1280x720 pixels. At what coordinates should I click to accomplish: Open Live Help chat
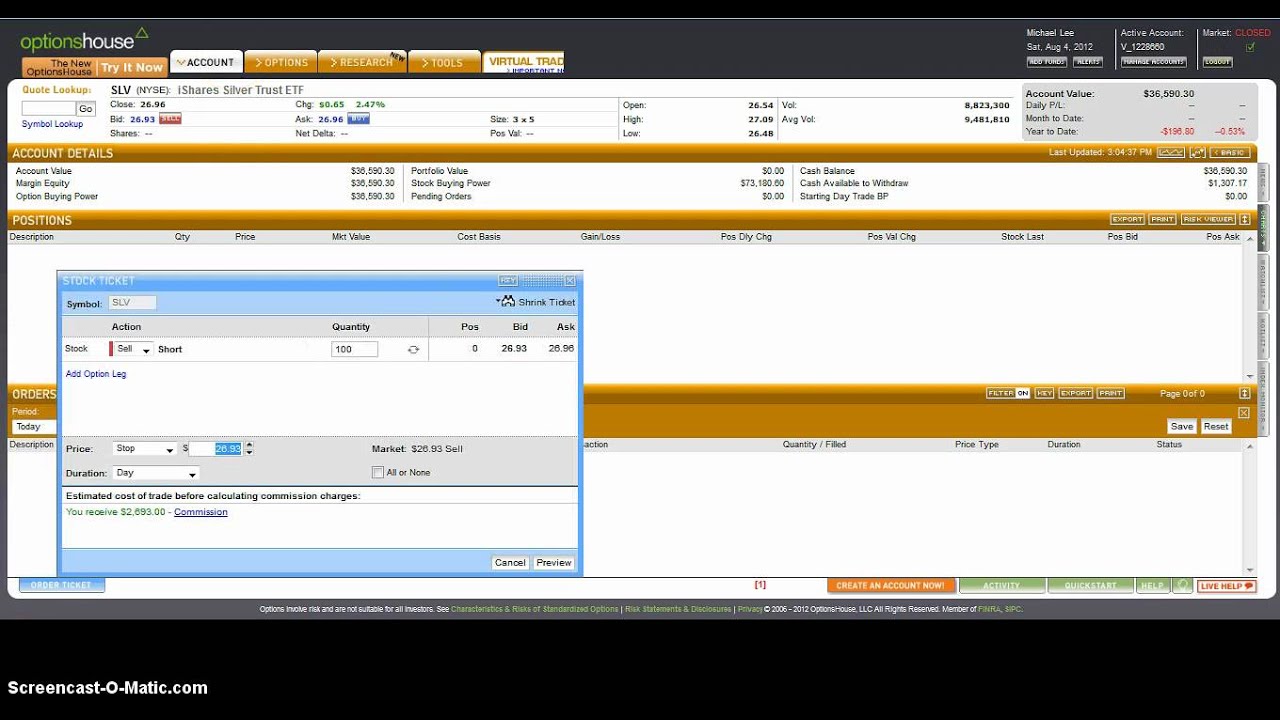pos(1227,586)
